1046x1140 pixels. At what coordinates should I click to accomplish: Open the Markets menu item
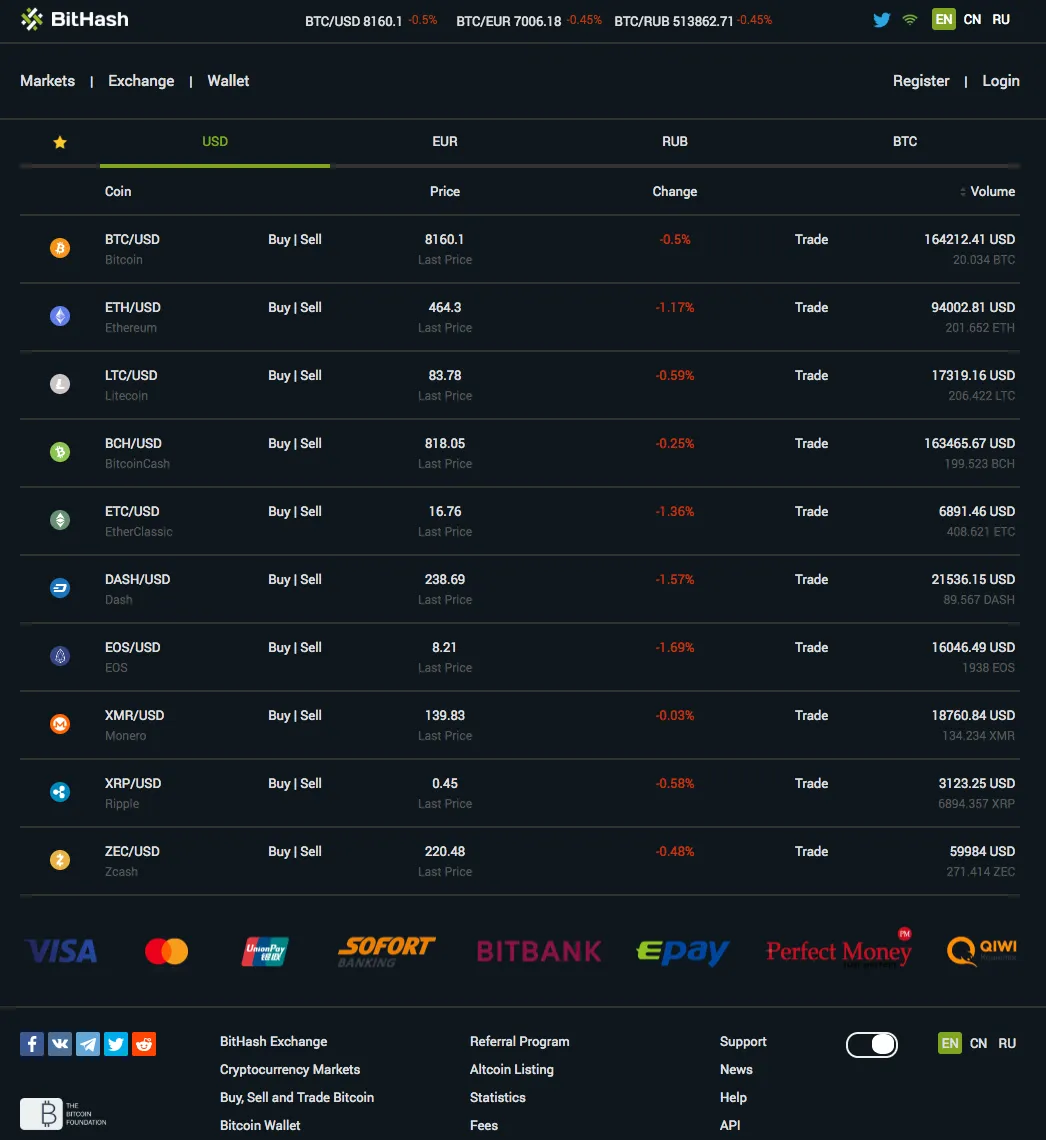click(47, 81)
